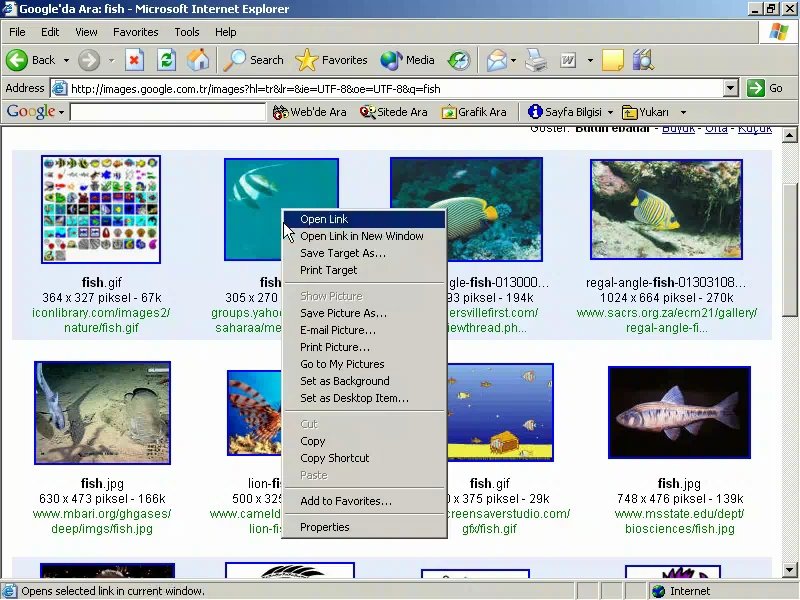The width and height of the screenshot is (800, 600).
Task: Click Sitede Ara on Google toolbar
Action: coord(393,112)
